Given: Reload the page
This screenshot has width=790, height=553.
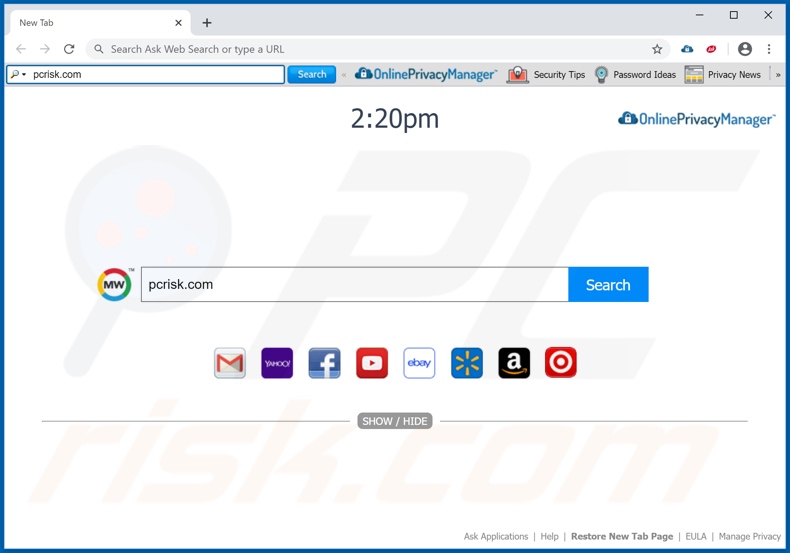Looking at the screenshot, I should (69, 49).
